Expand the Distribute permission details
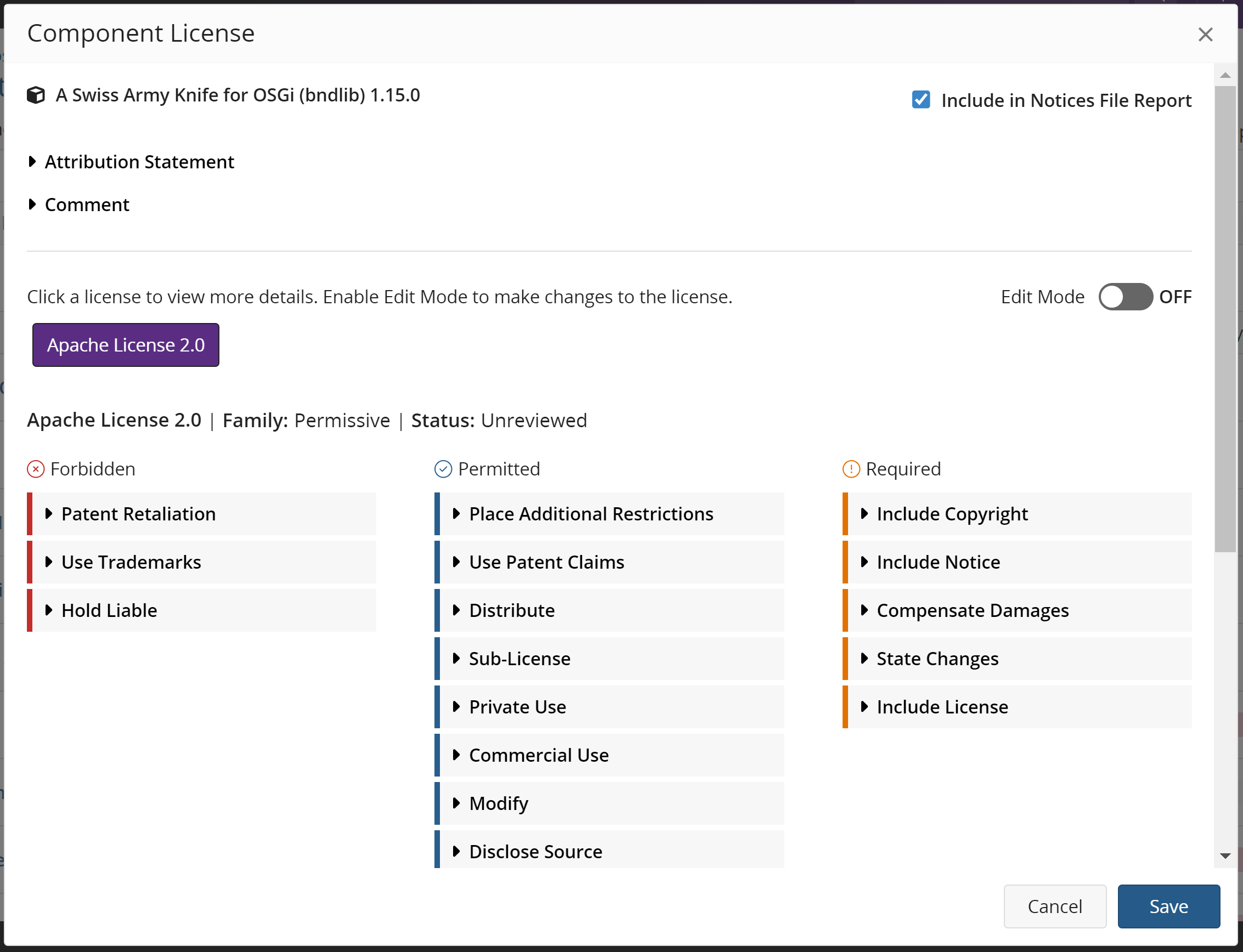1243x952 pixels. pyautogui.click(x=457, y=610)
